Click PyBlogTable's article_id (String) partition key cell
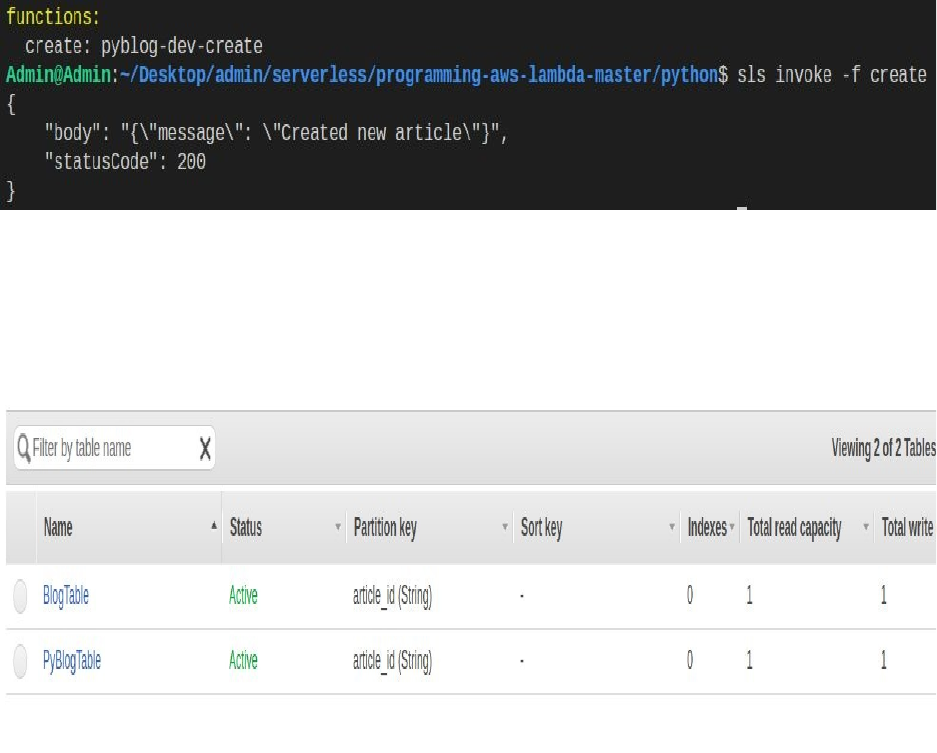The image size is (937, 753). 392,660
